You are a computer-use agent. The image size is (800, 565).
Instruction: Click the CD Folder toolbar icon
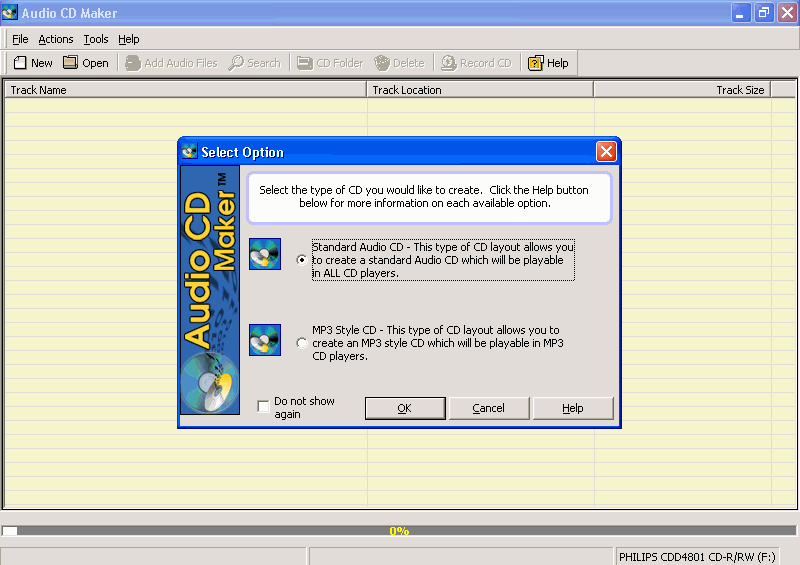(305, 63)
